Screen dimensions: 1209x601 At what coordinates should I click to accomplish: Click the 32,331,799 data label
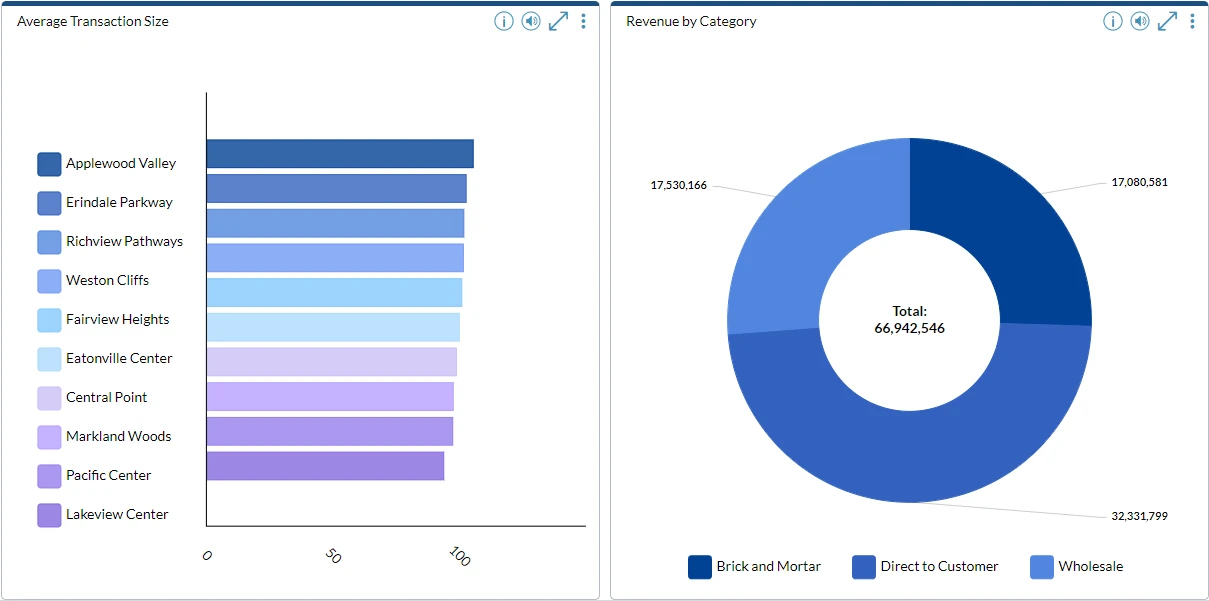tap(1139, 516)
